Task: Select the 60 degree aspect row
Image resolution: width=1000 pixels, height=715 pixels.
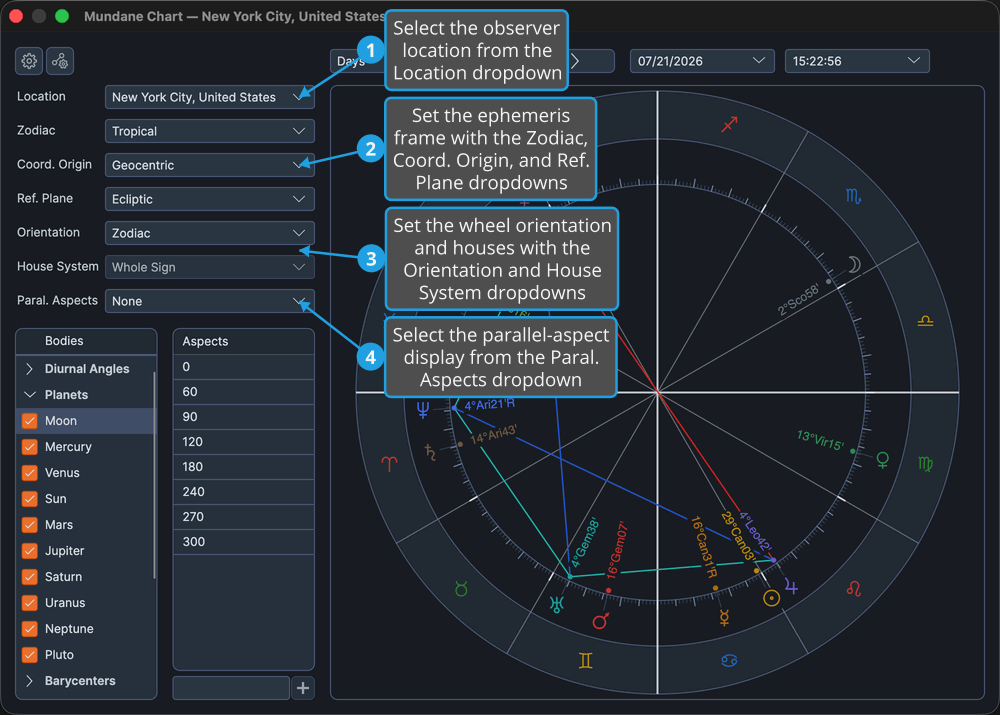Action: tap(244, 392)
